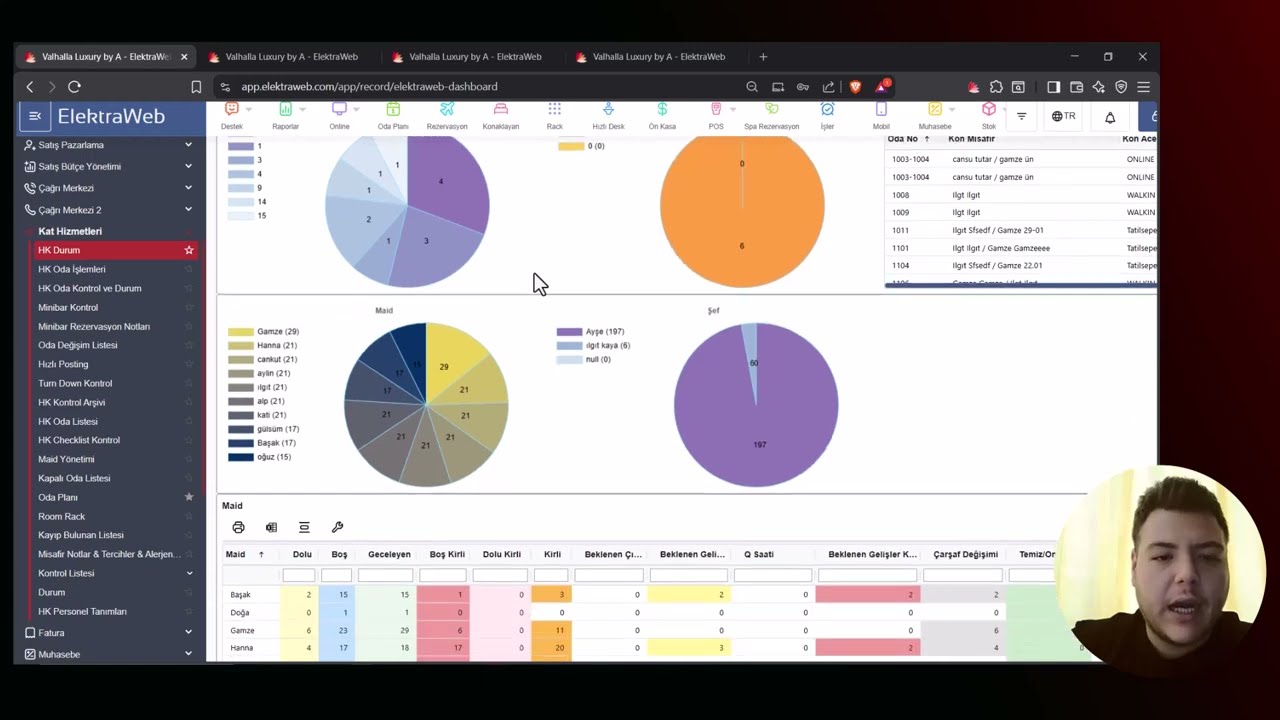Viewport: 1280px width, 720px height.
Task: Expand the Kontrol Listesi submenu
Action: point(188,573)
